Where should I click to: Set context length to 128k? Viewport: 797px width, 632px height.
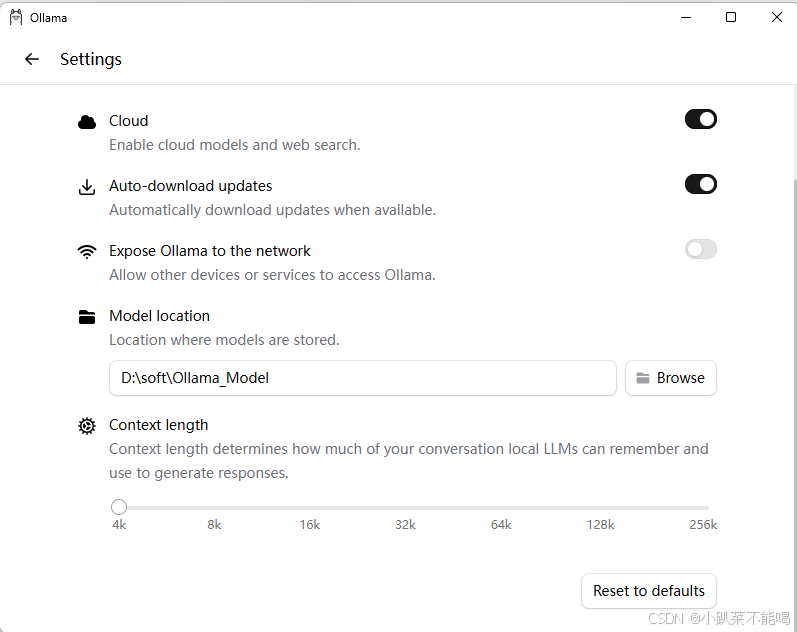click(600, 507)
